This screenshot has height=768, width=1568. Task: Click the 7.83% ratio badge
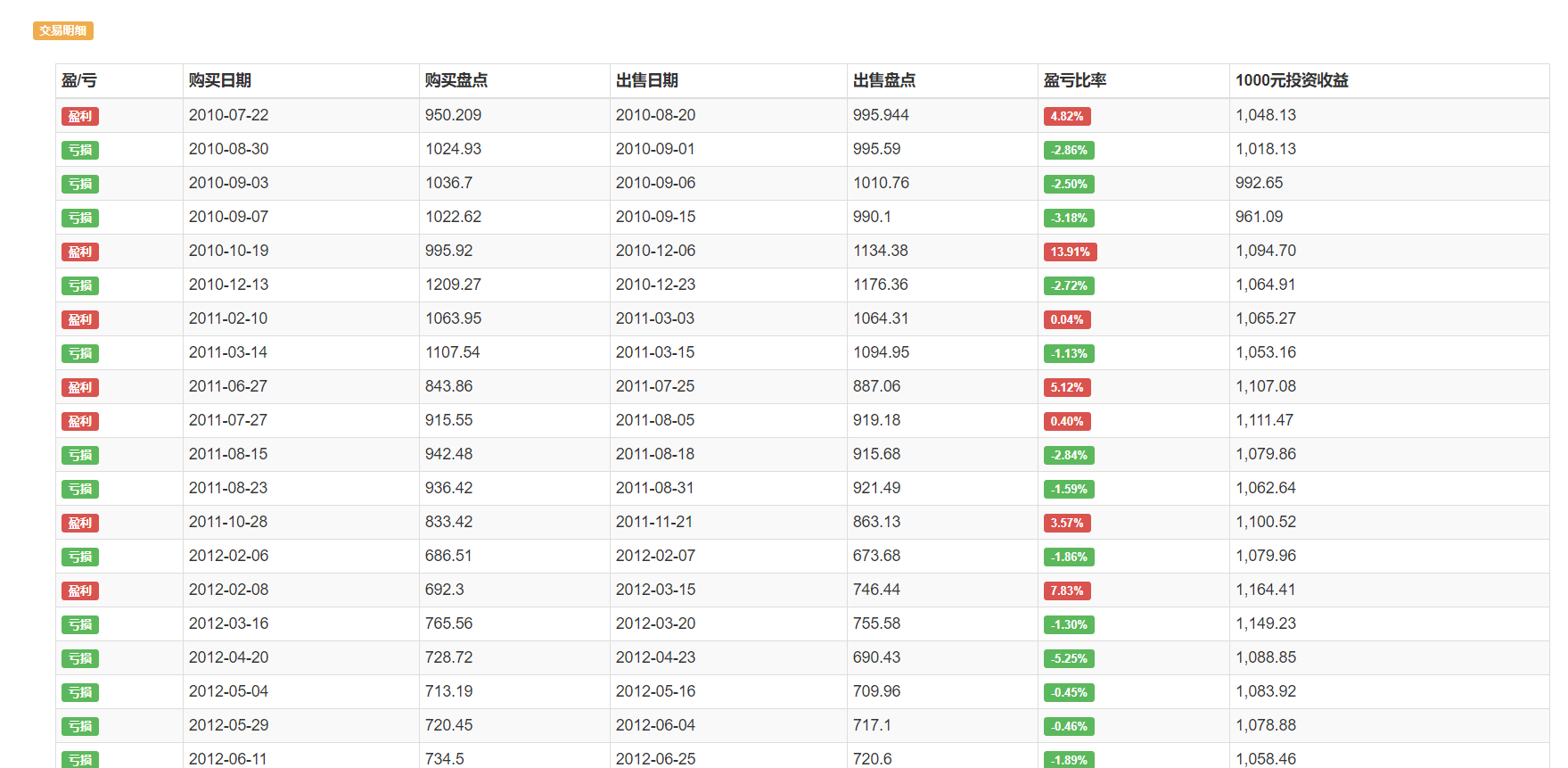pyautogui.click(x=1067, y=590)
